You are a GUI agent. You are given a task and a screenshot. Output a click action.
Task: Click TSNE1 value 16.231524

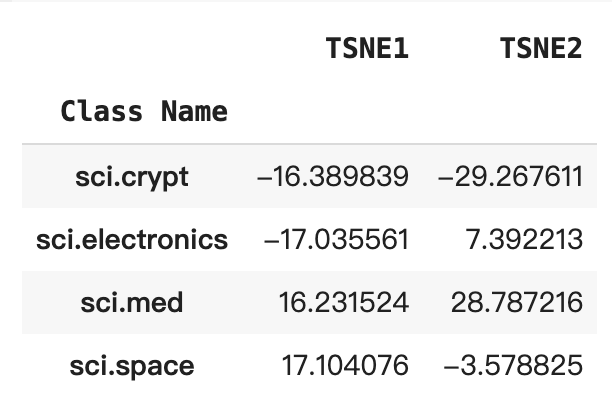[x=344, y=302]
